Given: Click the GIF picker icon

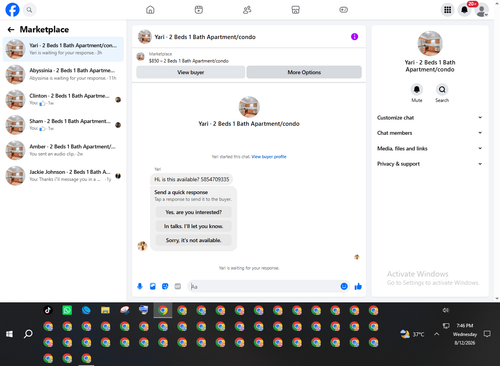Looking at the screenshot, I should click(178, 286).
